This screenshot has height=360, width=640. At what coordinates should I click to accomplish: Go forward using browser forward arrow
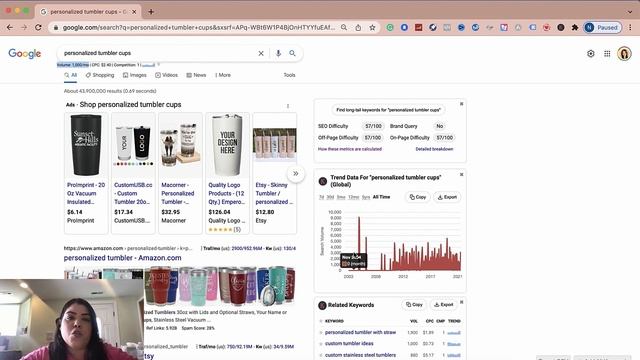pyautogui.click(x=24, y=27)
